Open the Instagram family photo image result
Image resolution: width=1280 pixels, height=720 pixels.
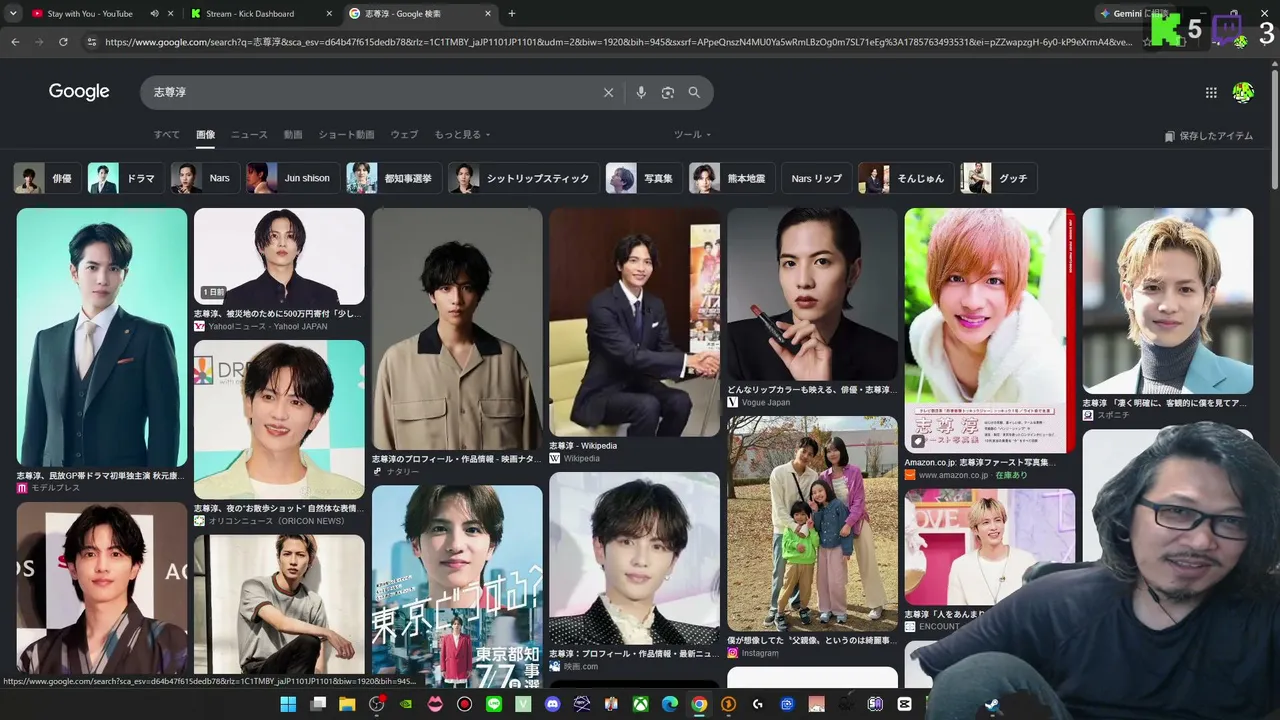pyautogui.click(x=812, y=524)
